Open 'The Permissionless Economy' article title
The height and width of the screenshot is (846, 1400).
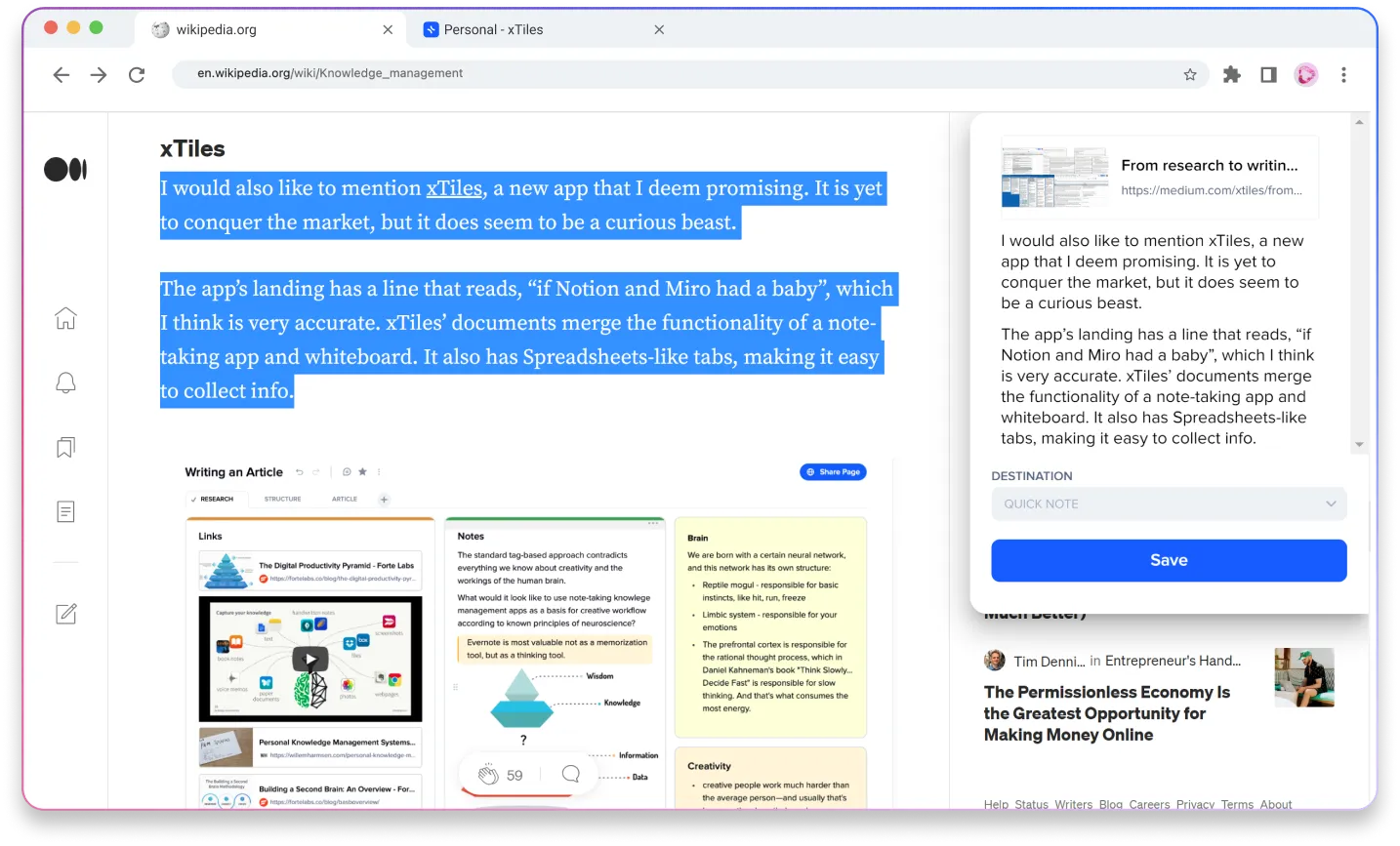1107,713
